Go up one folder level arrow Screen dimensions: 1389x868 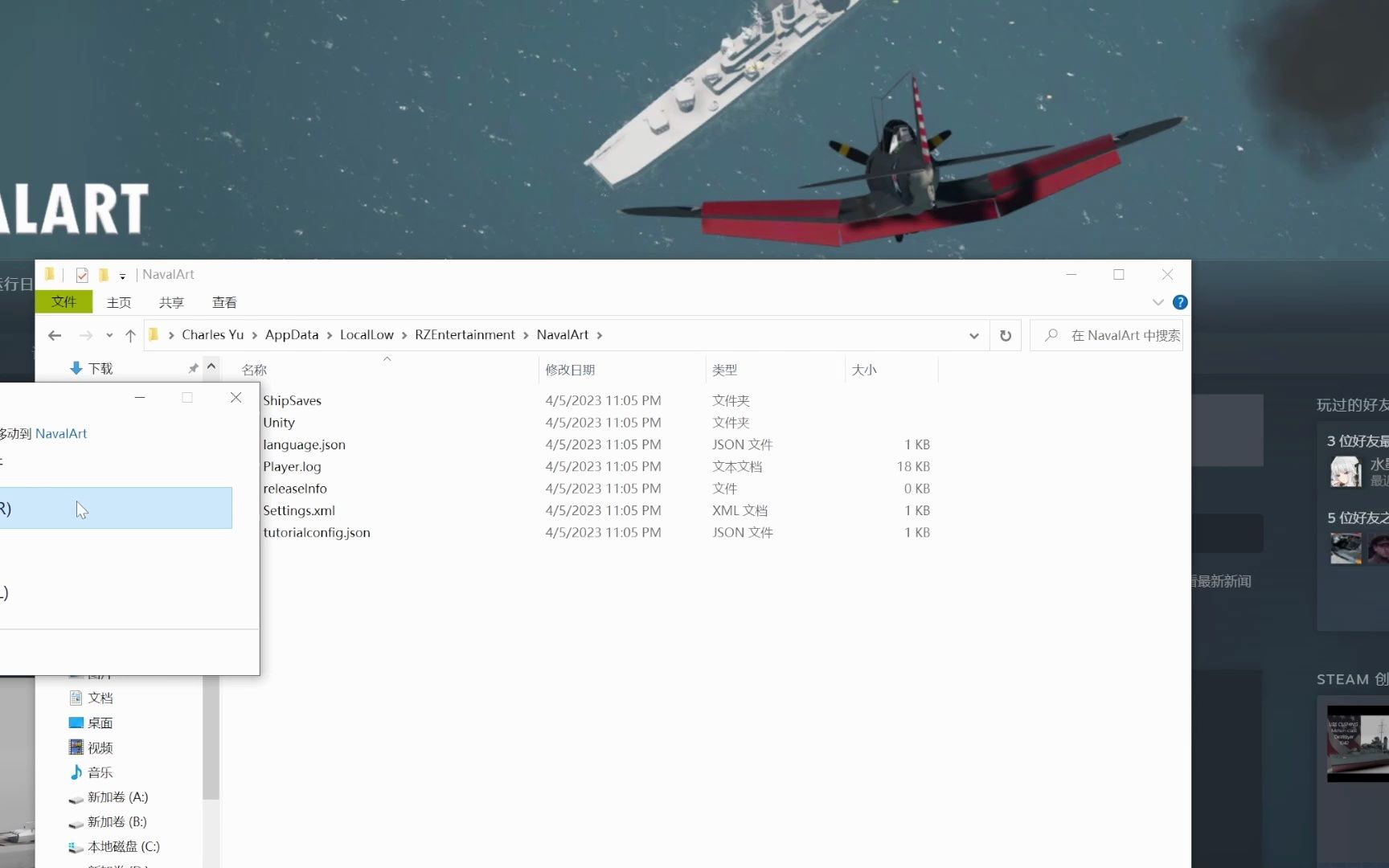tap(130, 335)
